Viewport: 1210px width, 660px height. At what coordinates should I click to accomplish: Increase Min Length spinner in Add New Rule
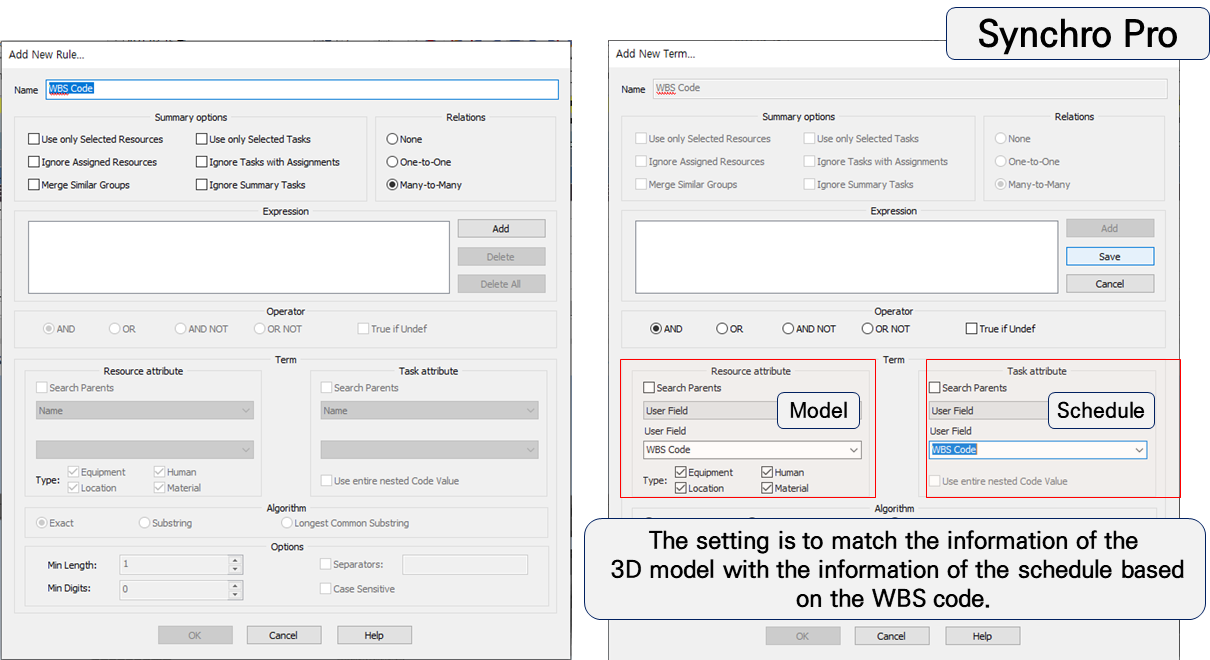(x=235, y=560)
